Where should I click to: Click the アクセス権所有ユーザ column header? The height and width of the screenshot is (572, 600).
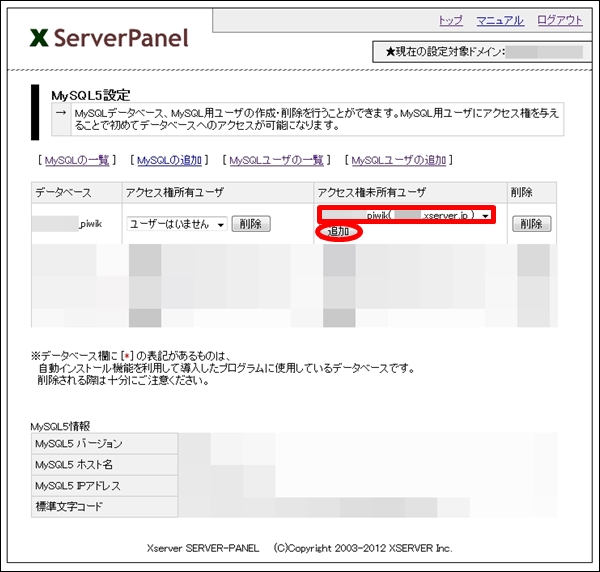click(218, 192)
